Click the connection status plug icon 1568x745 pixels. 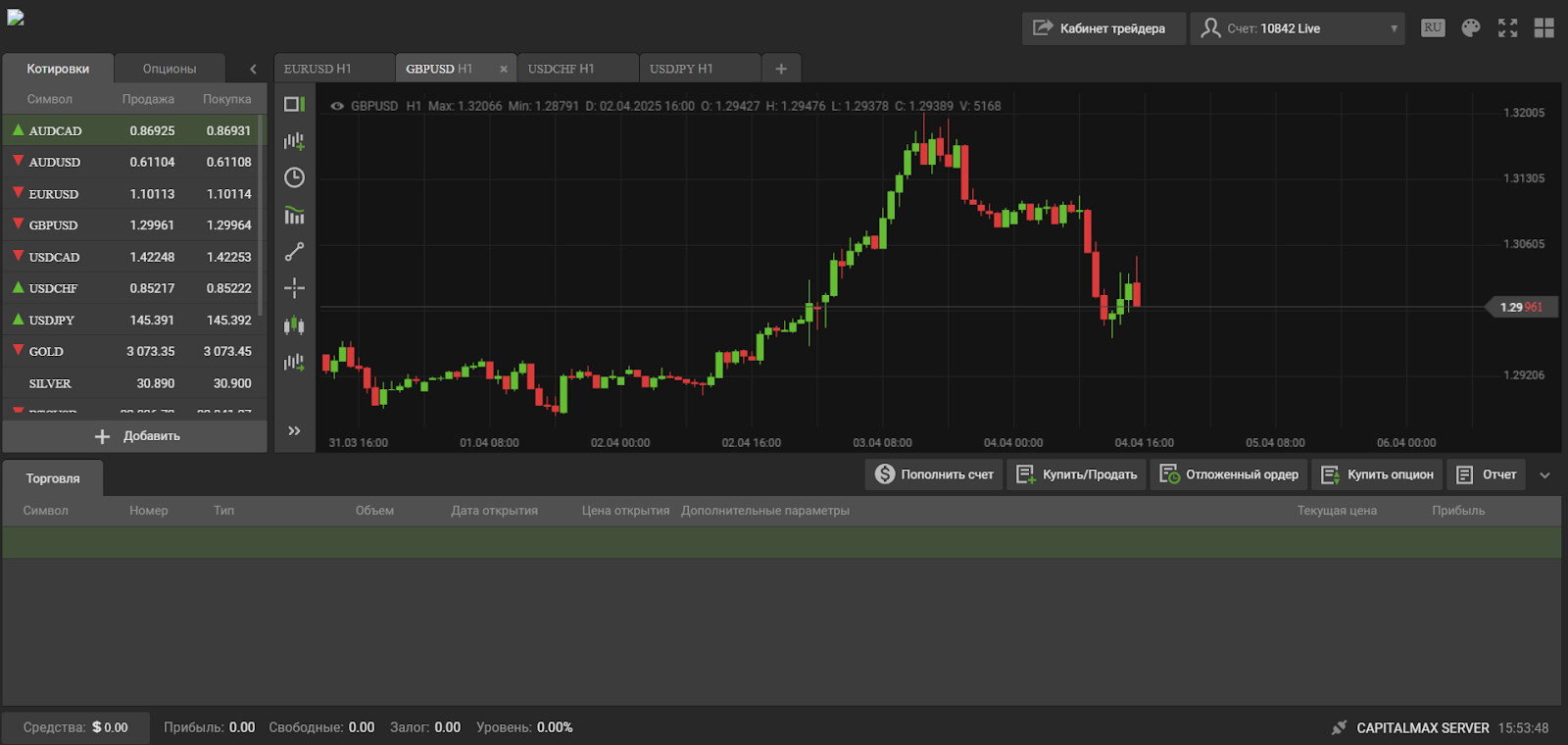point(1339,727)
